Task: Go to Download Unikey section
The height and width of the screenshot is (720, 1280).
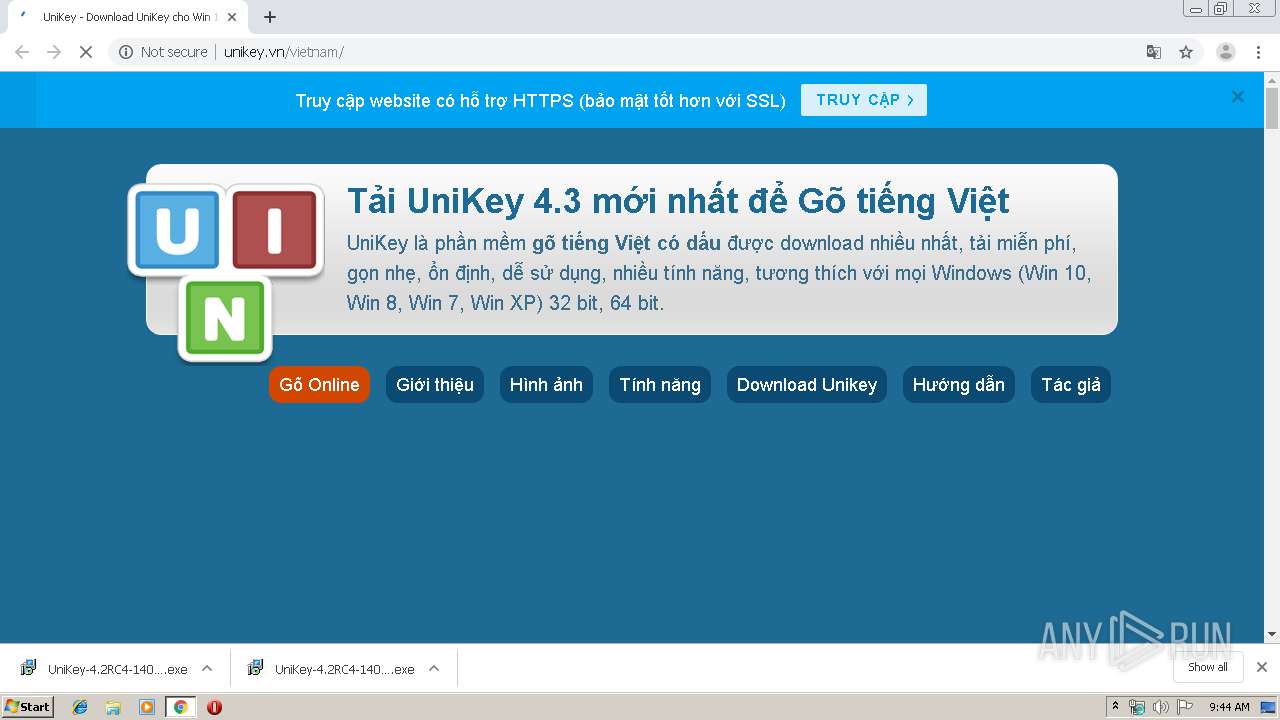Action: click(807, 385)
